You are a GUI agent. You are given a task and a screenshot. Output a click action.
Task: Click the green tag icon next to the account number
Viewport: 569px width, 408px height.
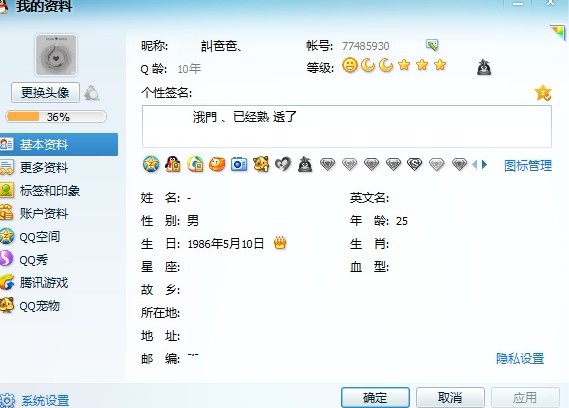(432, 45)
